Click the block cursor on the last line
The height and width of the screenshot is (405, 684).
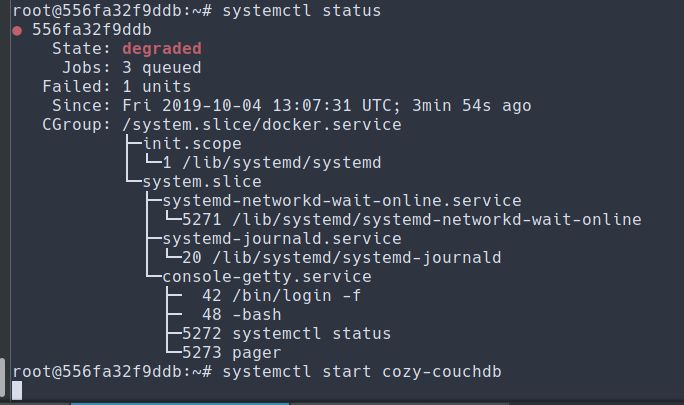coord(18,391)
